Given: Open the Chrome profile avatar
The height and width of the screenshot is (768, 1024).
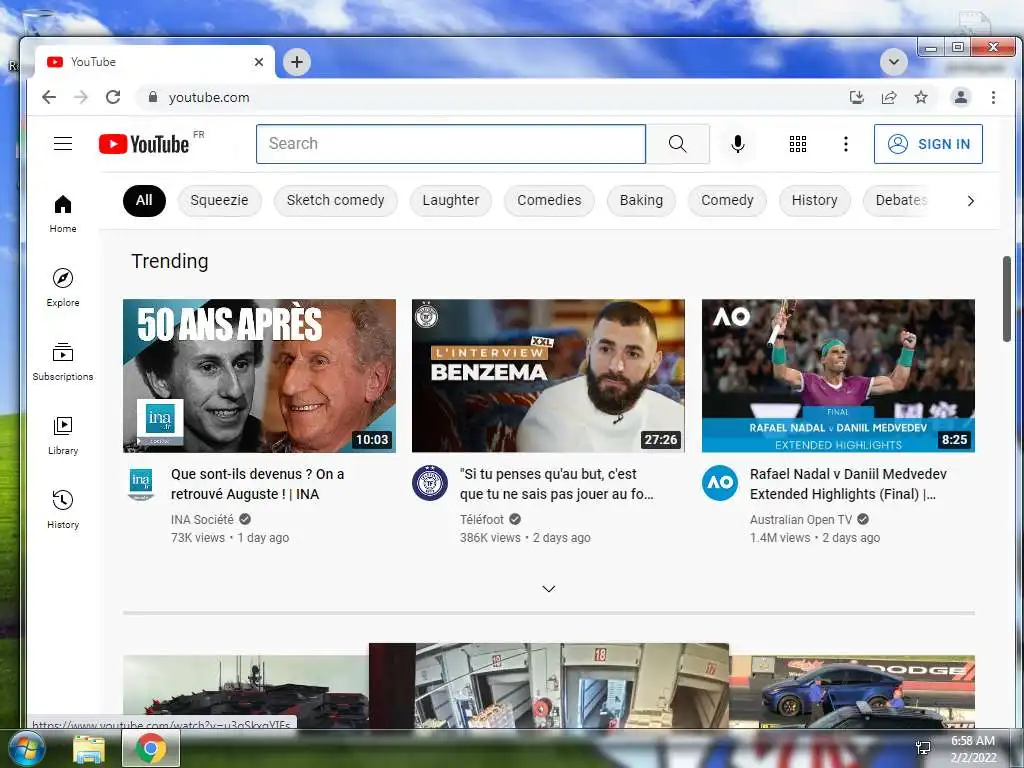Looking at the screenshot, I should [961, 97].
